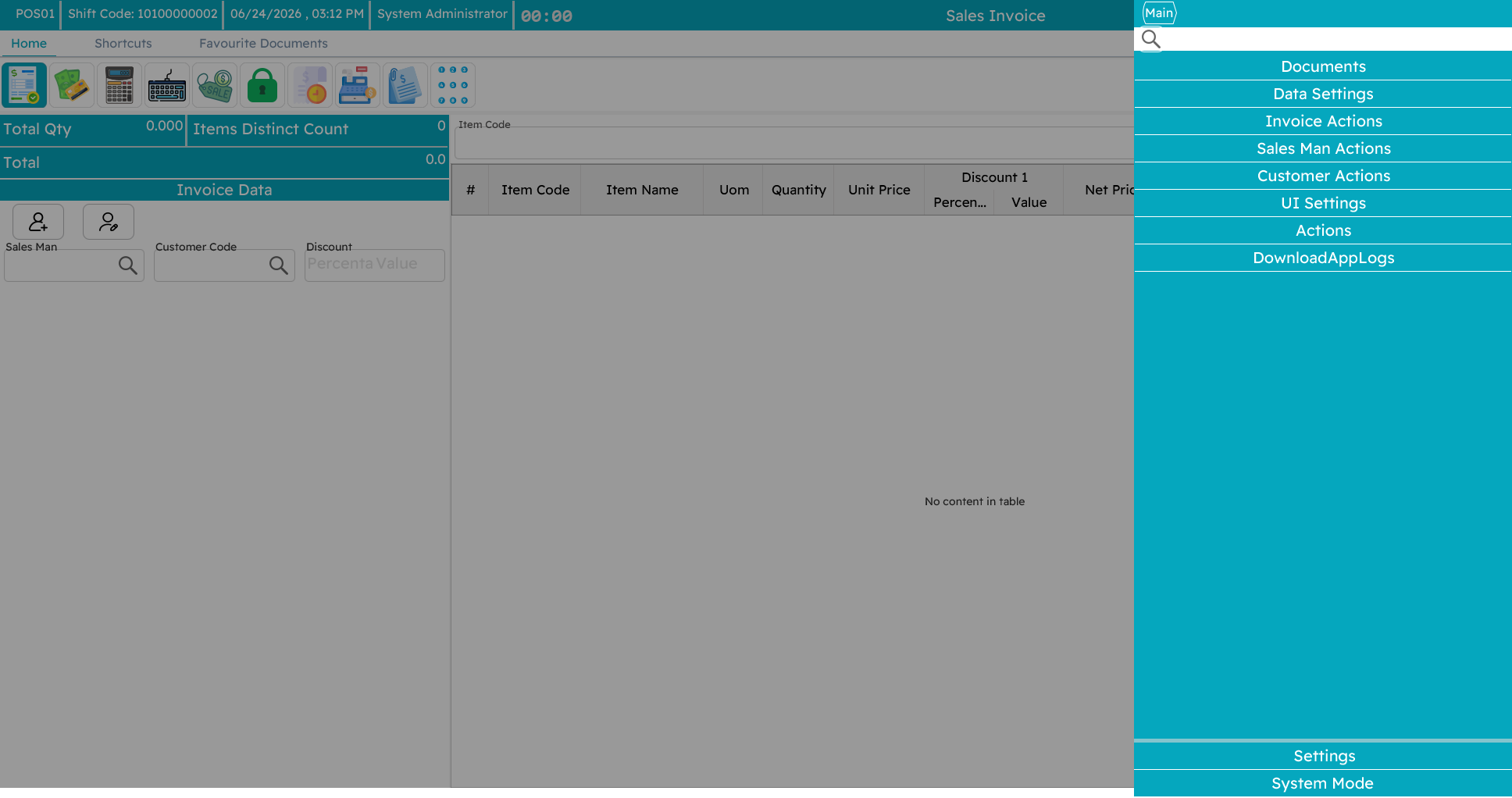Open the UI Settings menu entry
Viewport: 1512px width, 798px height.
click(1323, 203)
